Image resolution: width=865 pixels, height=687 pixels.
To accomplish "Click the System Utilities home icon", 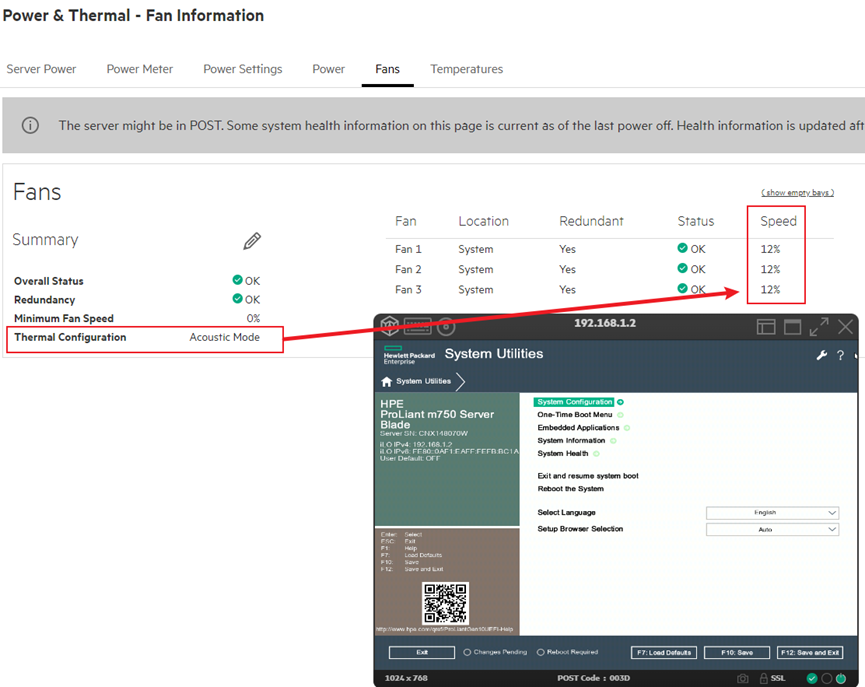I will (386, 381).
